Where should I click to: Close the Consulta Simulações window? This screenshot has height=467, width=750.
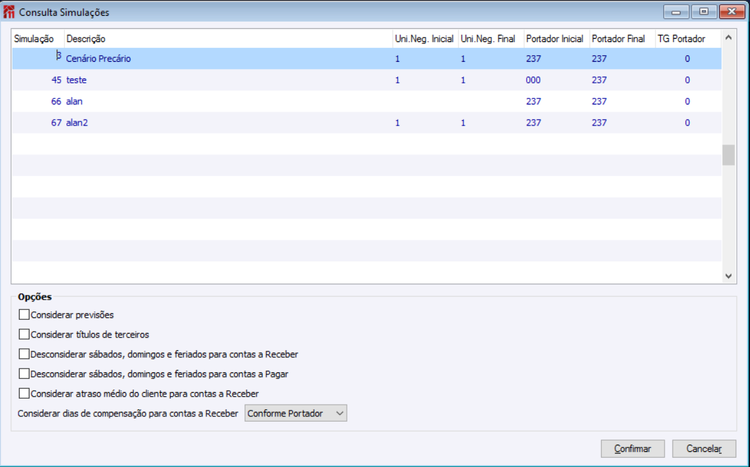tap(732, 12)
